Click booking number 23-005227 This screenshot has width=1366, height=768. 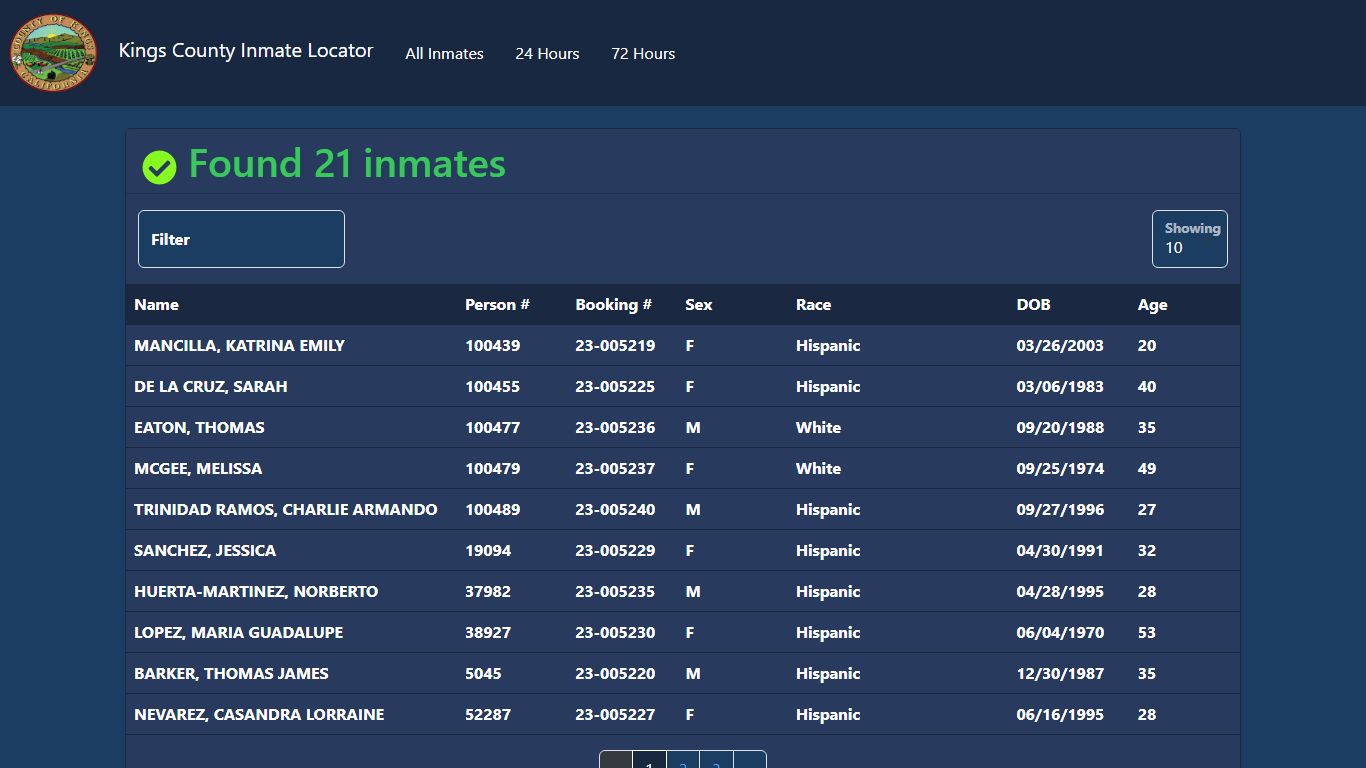[x=615, y=715]
